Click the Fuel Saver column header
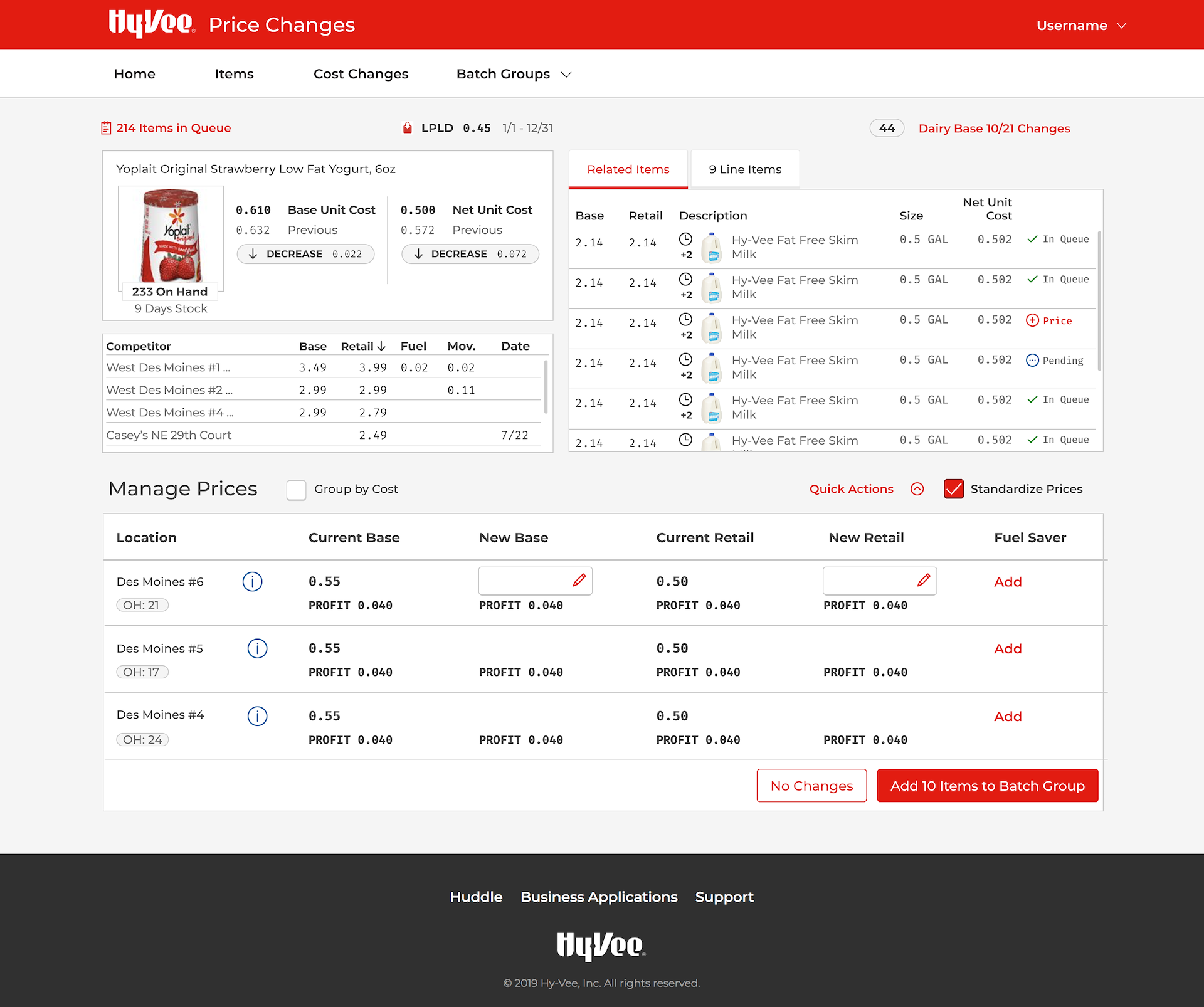 pyautogui.click(x=1030, y=538)
